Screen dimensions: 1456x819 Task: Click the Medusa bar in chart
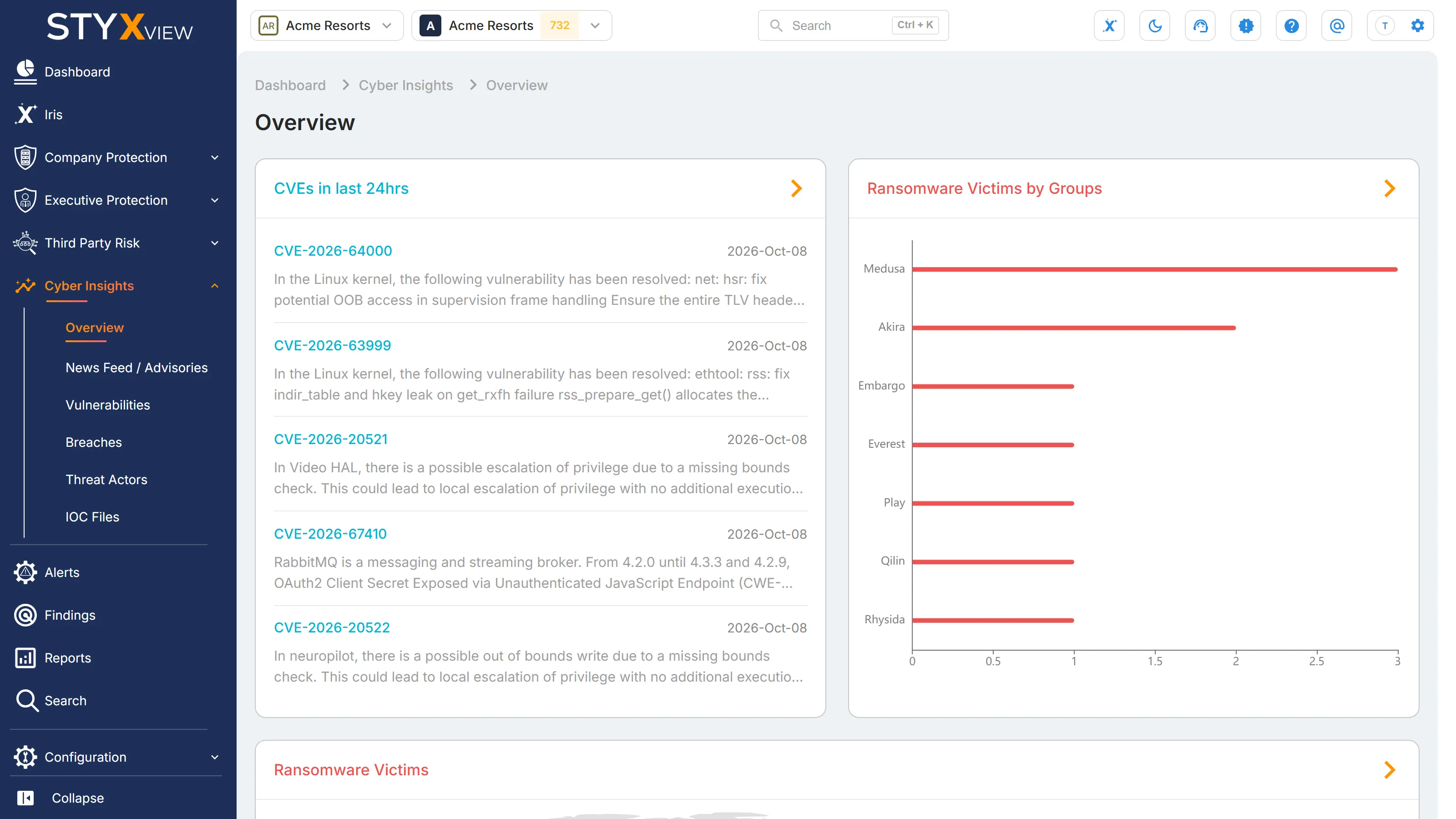(x=1155, y=270)
